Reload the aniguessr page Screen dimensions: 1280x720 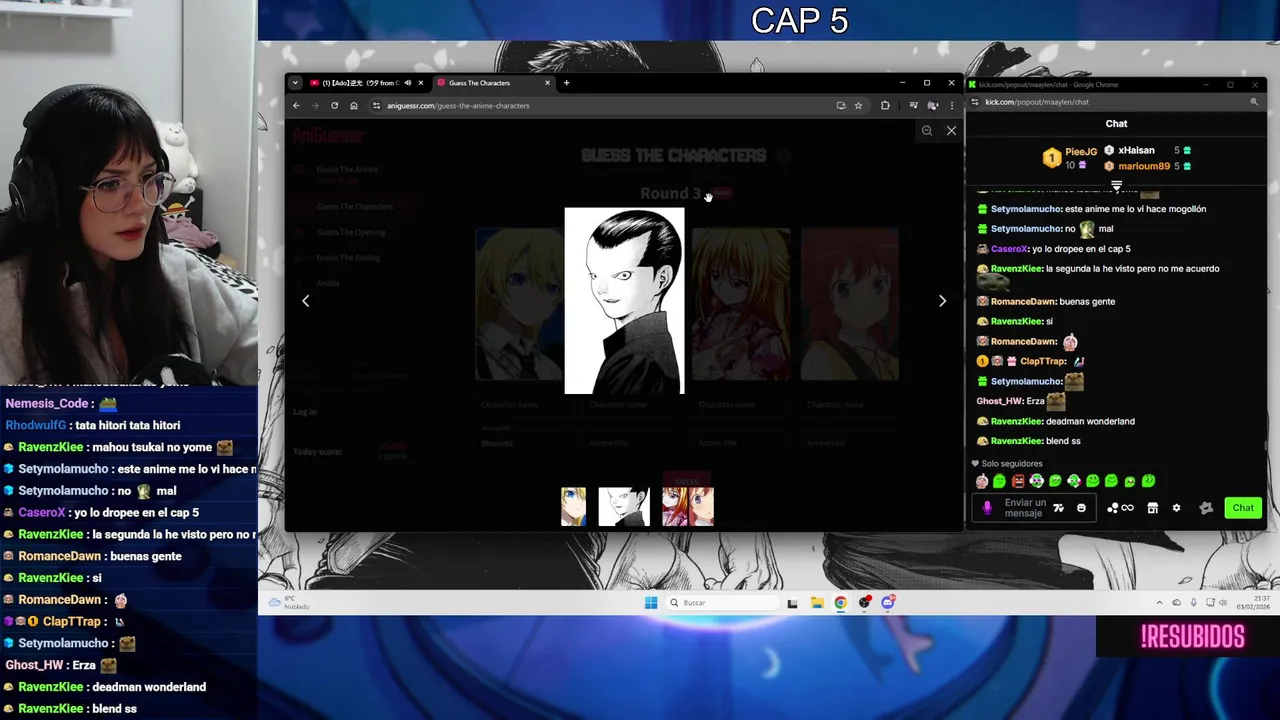pos(334,105)
